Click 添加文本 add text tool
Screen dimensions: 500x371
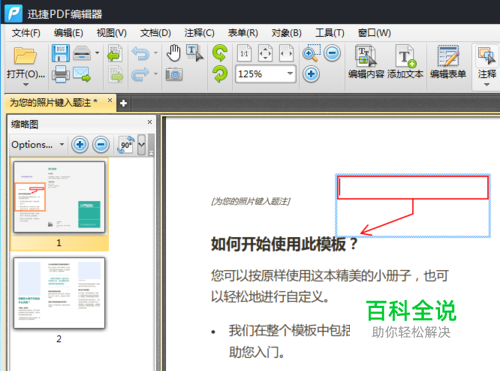tap(405, 62)
